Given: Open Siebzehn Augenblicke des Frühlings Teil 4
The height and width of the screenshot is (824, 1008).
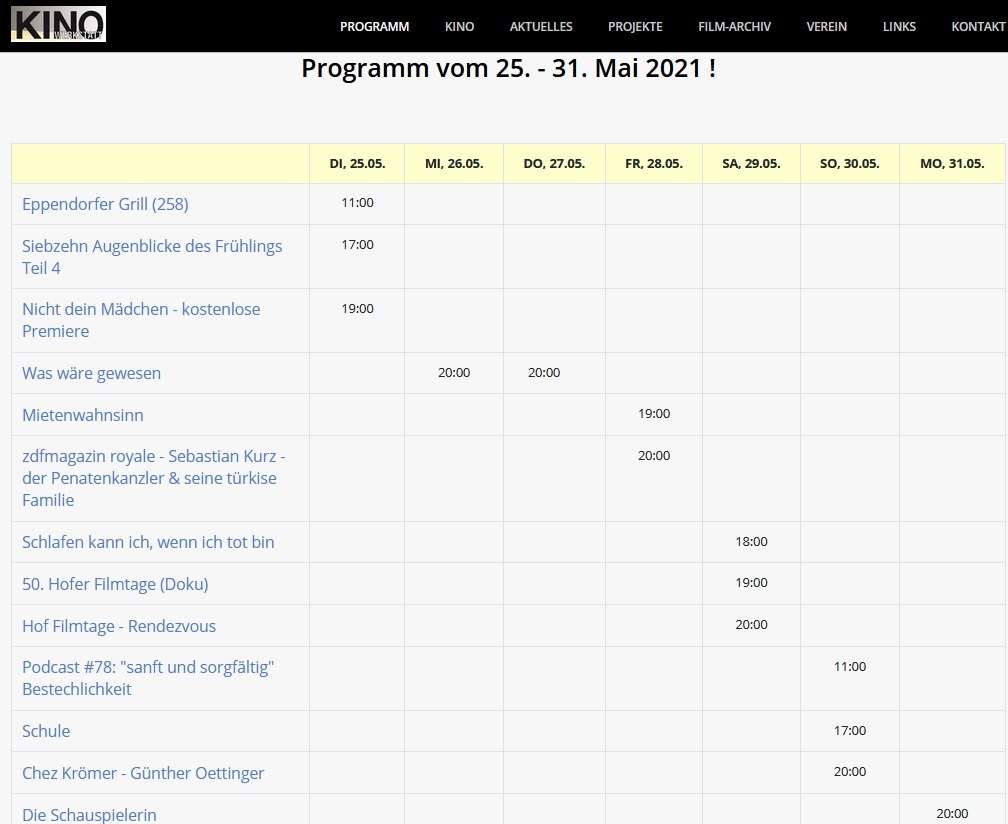Looking at the screenshot, I should coord(152,256).
